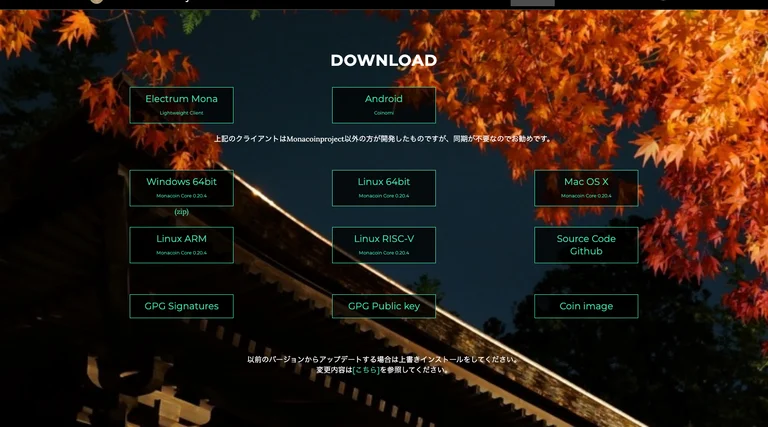This screenshot has width=768, height=427.
Task: Select the Mac OS X download button
Action: tap(586, 188)
